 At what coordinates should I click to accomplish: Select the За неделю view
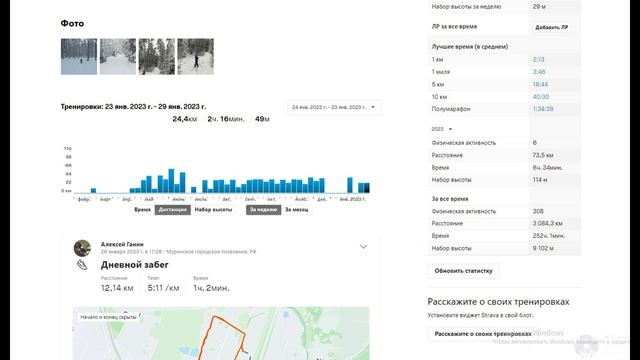pyautogui.click(x=263, y=210)
